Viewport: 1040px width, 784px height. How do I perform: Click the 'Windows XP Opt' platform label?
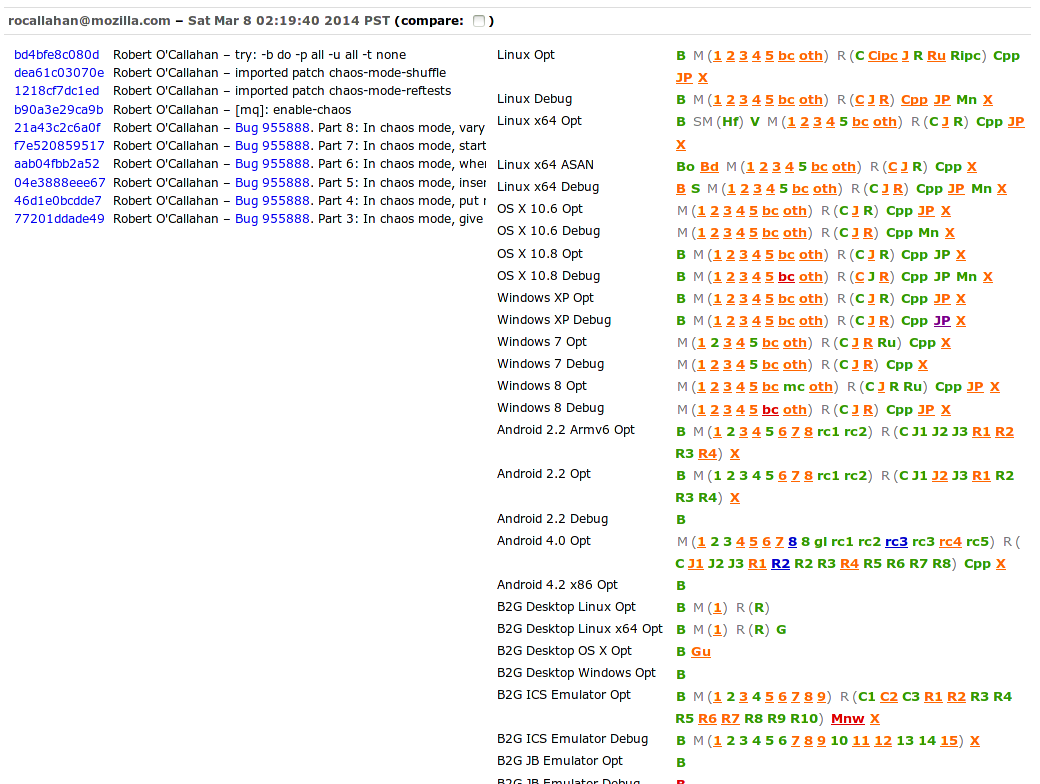(x=545, y=298)
